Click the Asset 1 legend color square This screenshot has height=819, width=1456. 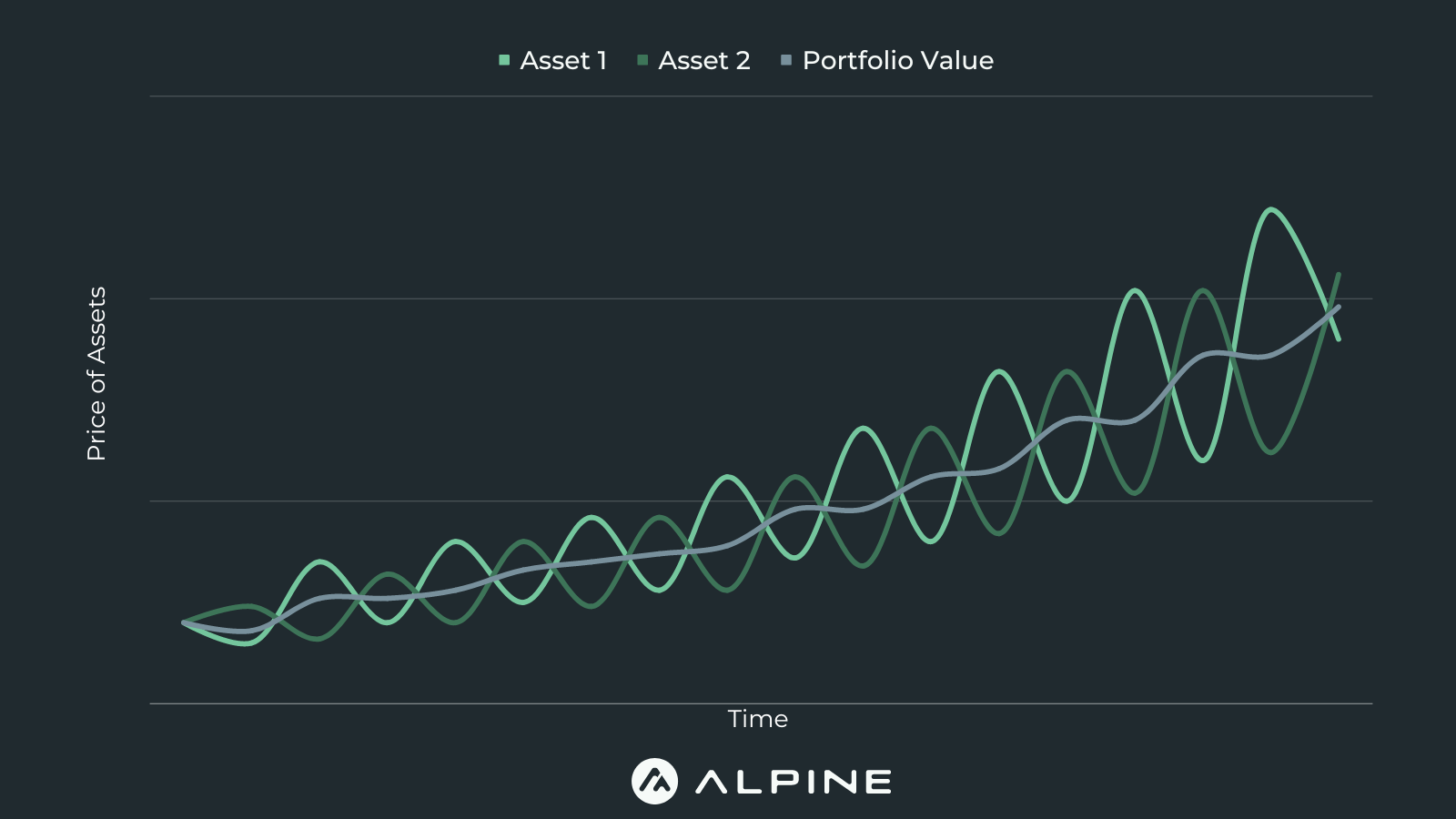click(x=504, y=61)
